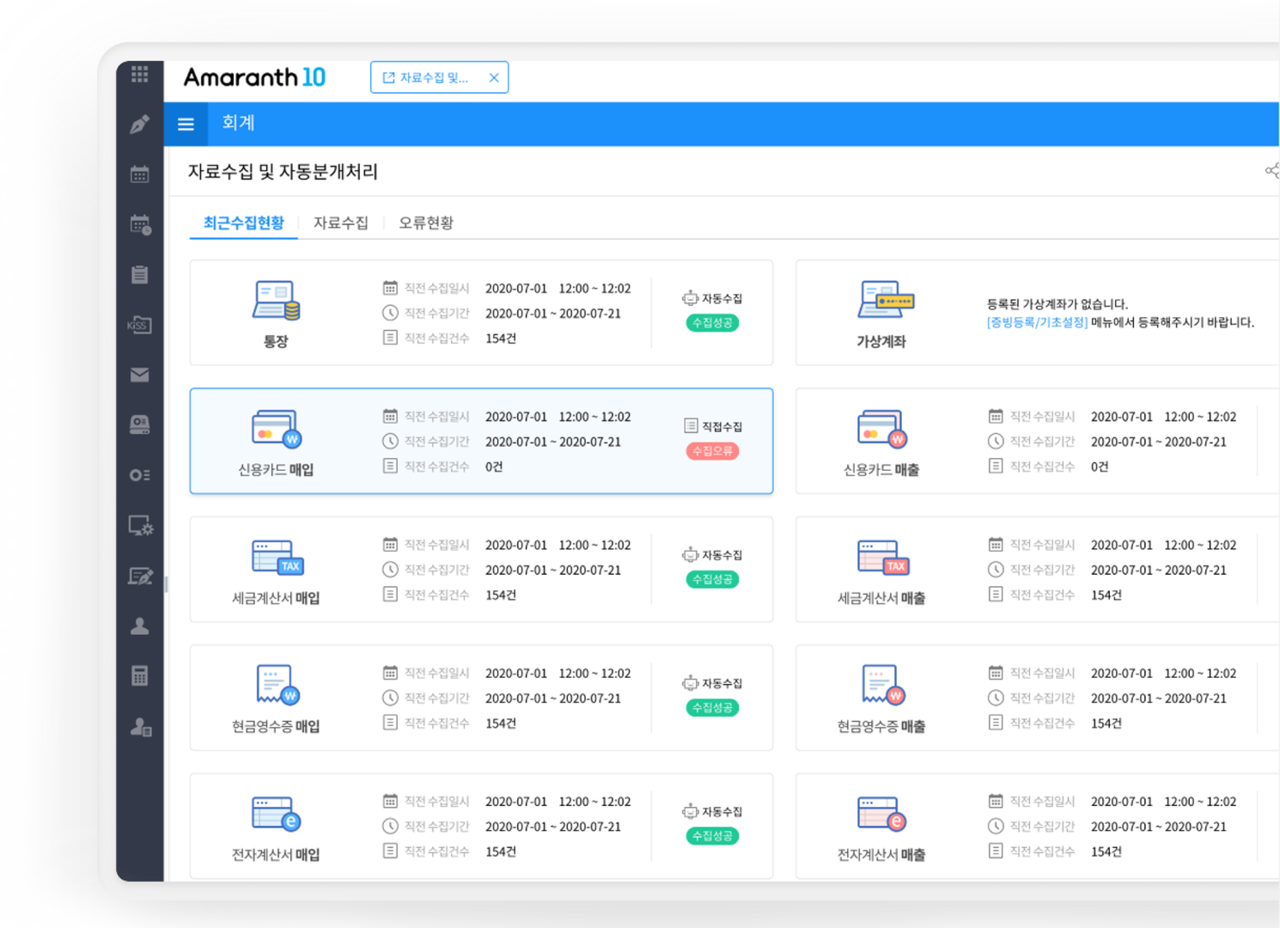Viewport: 1280px width, 928px height.
Task: Click the pen nib icon in sidebar
Action: pos(140,125)
